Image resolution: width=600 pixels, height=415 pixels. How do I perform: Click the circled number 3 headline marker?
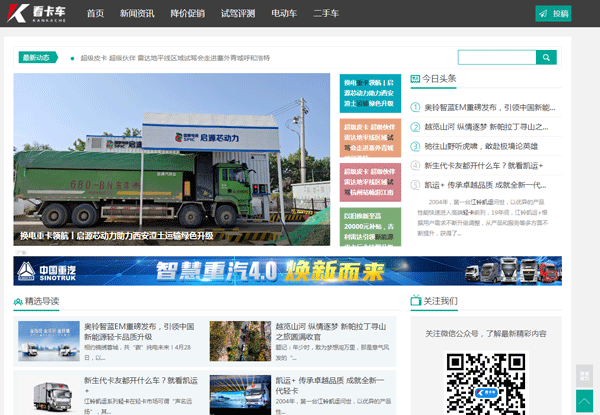tap(415, 146)
